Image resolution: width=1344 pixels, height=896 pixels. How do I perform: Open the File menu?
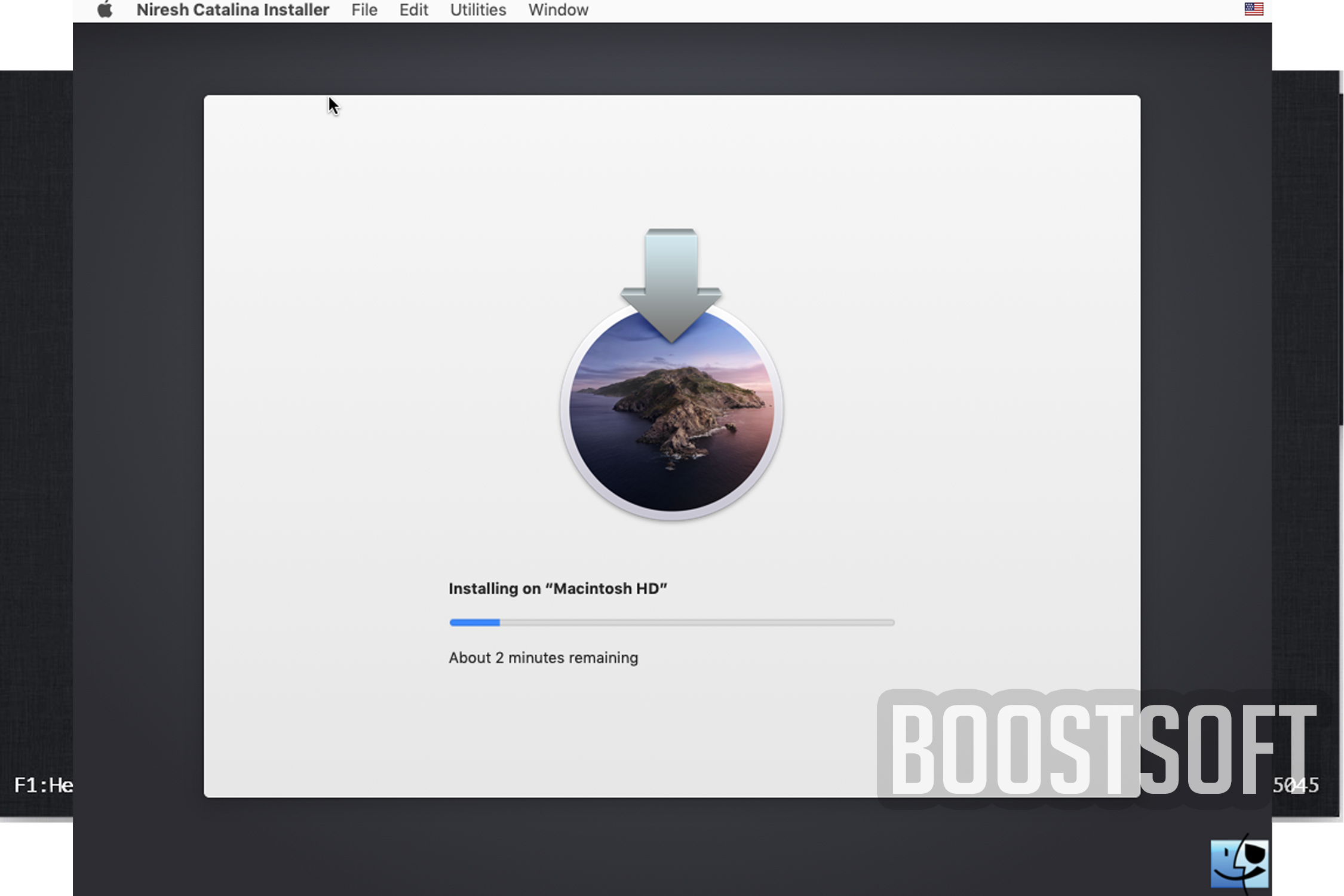[x=364, y=10]
